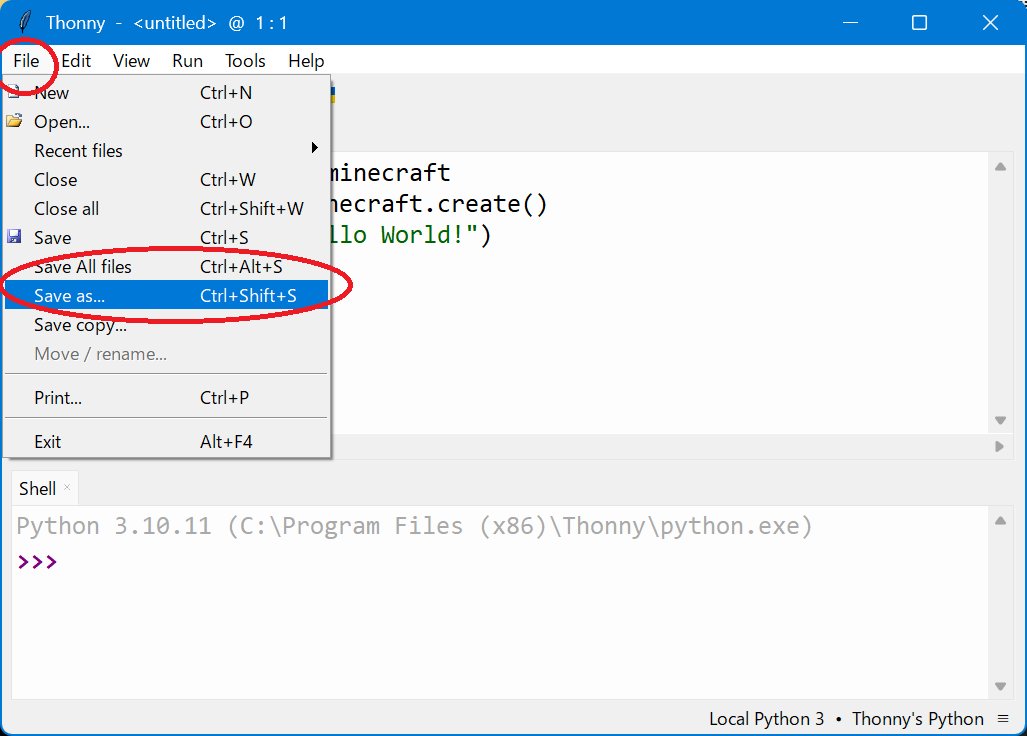The image size is (1027, 736).
Task: Click the "necraft.create()" code line
Action: 438,204
